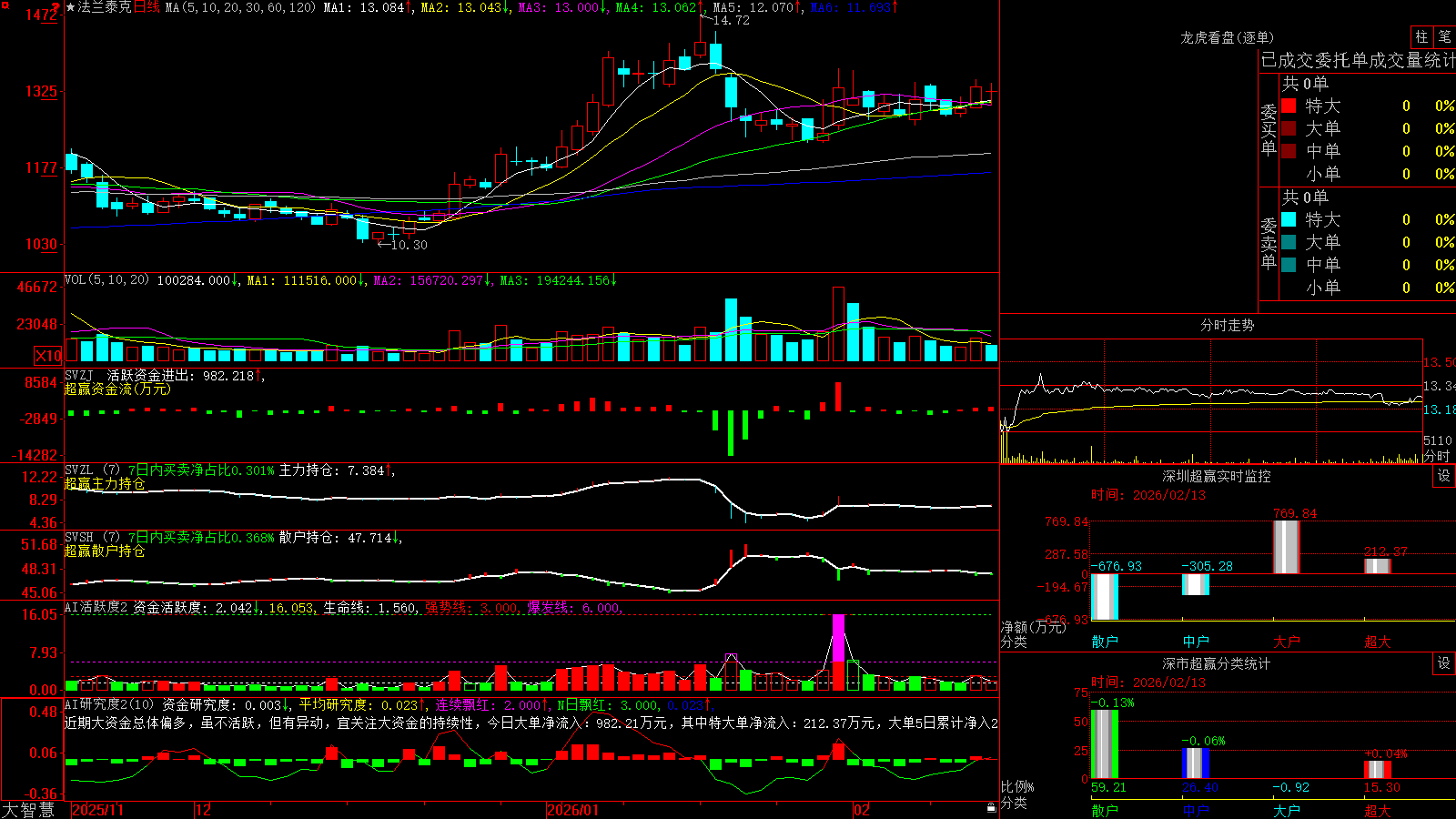Click 小单 row under 委卖单
1456x819 pixels.
point(1368,288)
